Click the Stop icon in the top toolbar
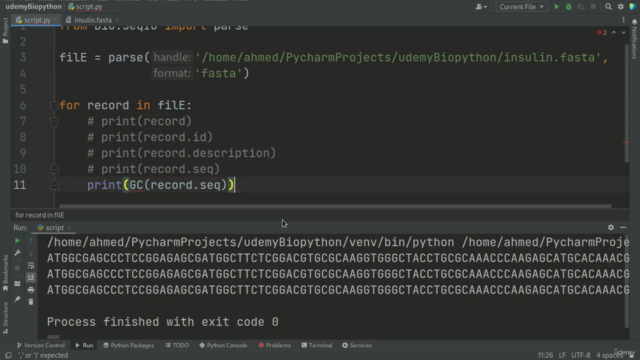The width and height of the screenshot is (640, 360). 593,7
